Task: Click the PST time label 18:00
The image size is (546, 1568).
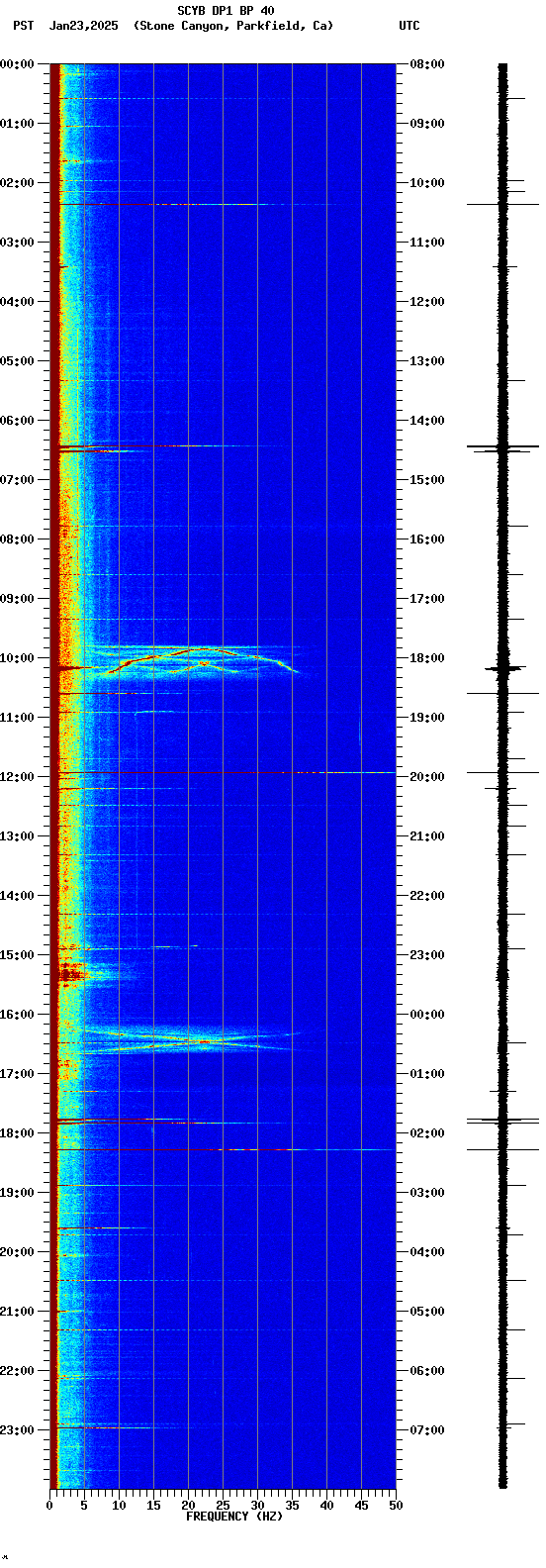Action: [x=17, y=1133]
